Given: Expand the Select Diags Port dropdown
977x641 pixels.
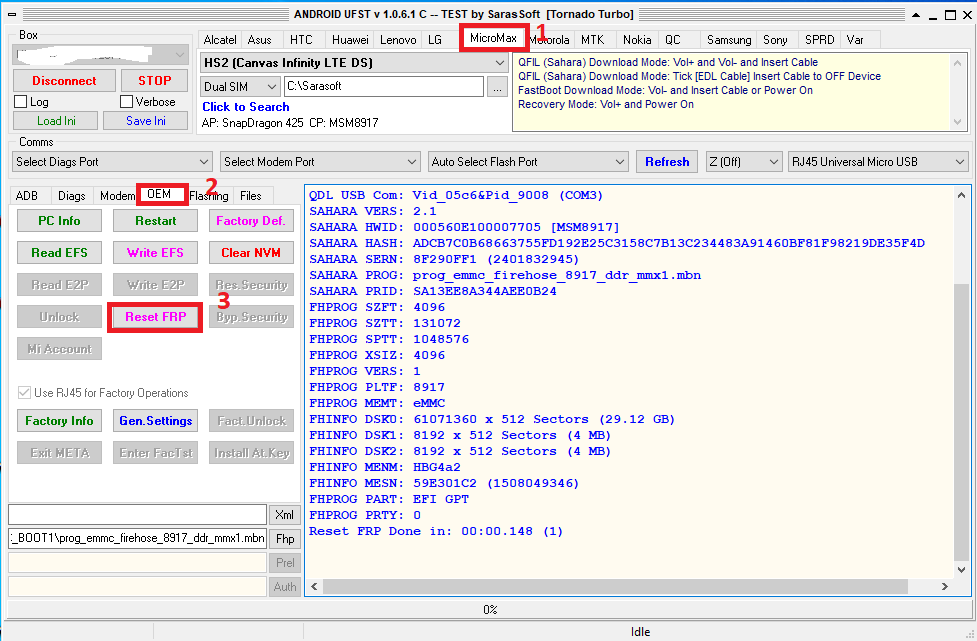Looking at the screenshot, I should (x=112, y=162).
